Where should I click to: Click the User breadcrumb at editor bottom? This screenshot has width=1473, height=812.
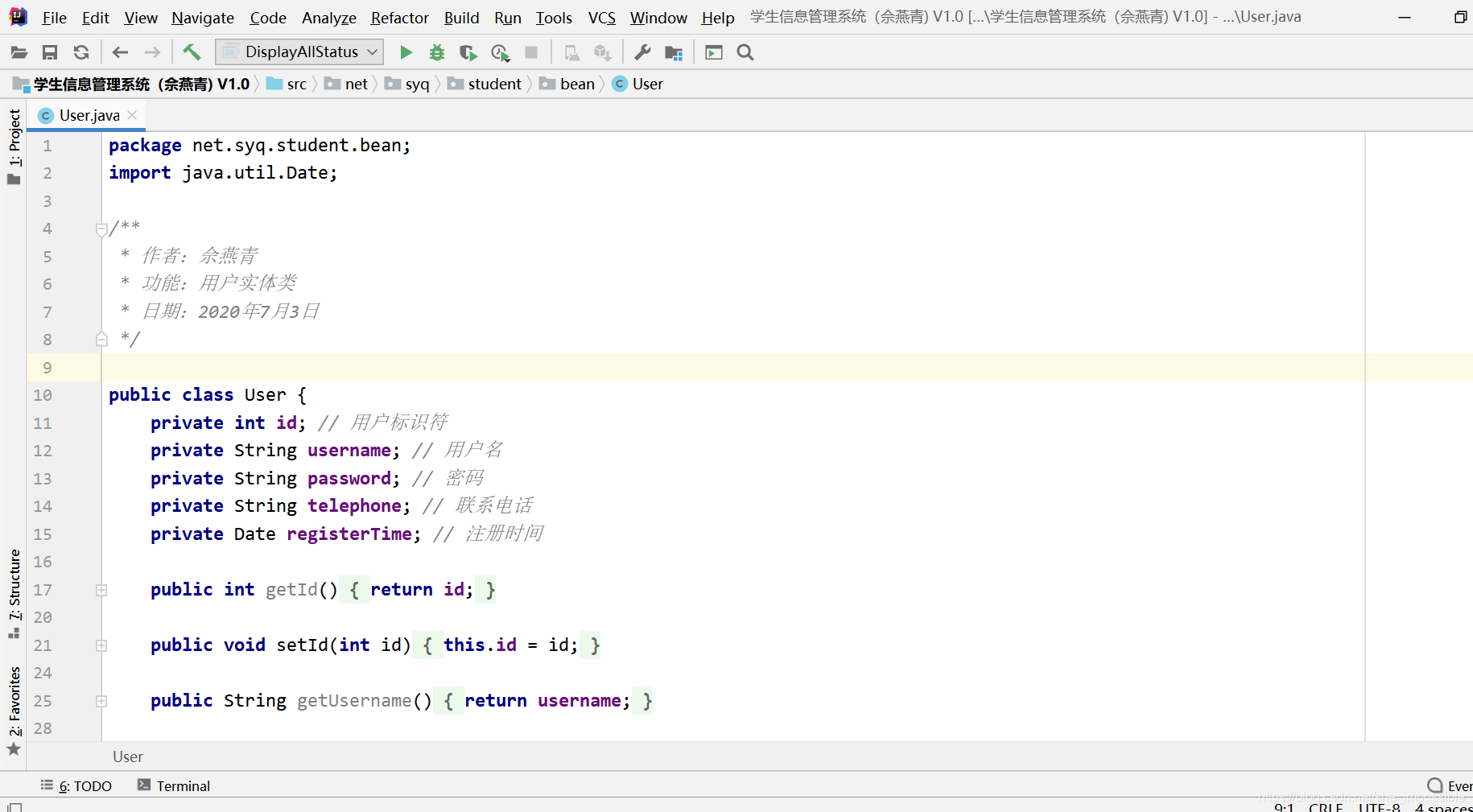[128, 756]
